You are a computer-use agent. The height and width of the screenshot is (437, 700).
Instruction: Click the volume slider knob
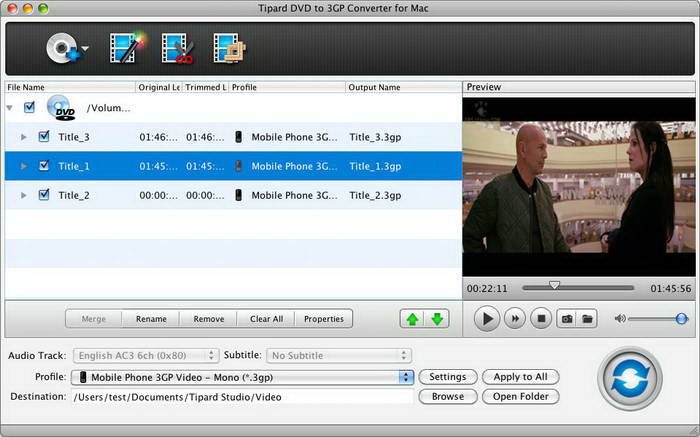pyautogui.click(x=681, y=318)
